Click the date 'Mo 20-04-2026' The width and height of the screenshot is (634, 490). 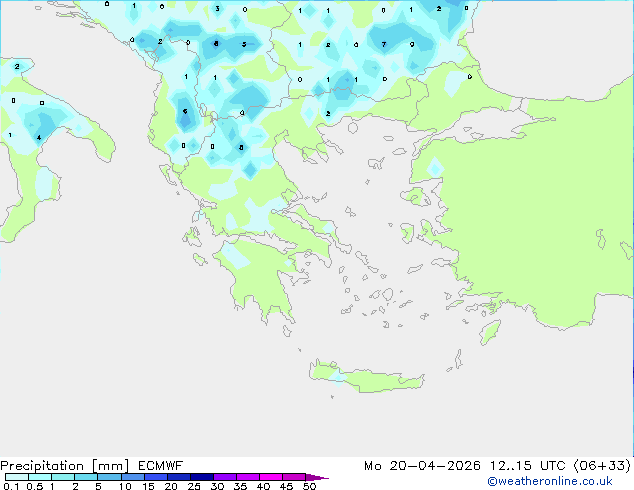coord(422,466)
